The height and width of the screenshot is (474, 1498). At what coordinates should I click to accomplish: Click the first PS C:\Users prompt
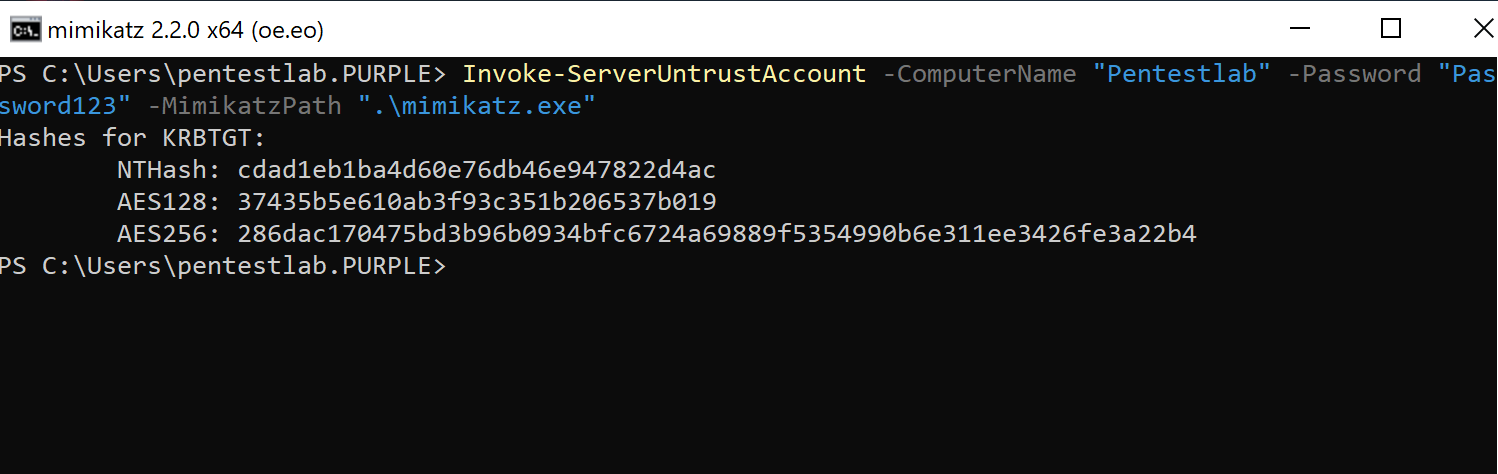pos(222,74)
